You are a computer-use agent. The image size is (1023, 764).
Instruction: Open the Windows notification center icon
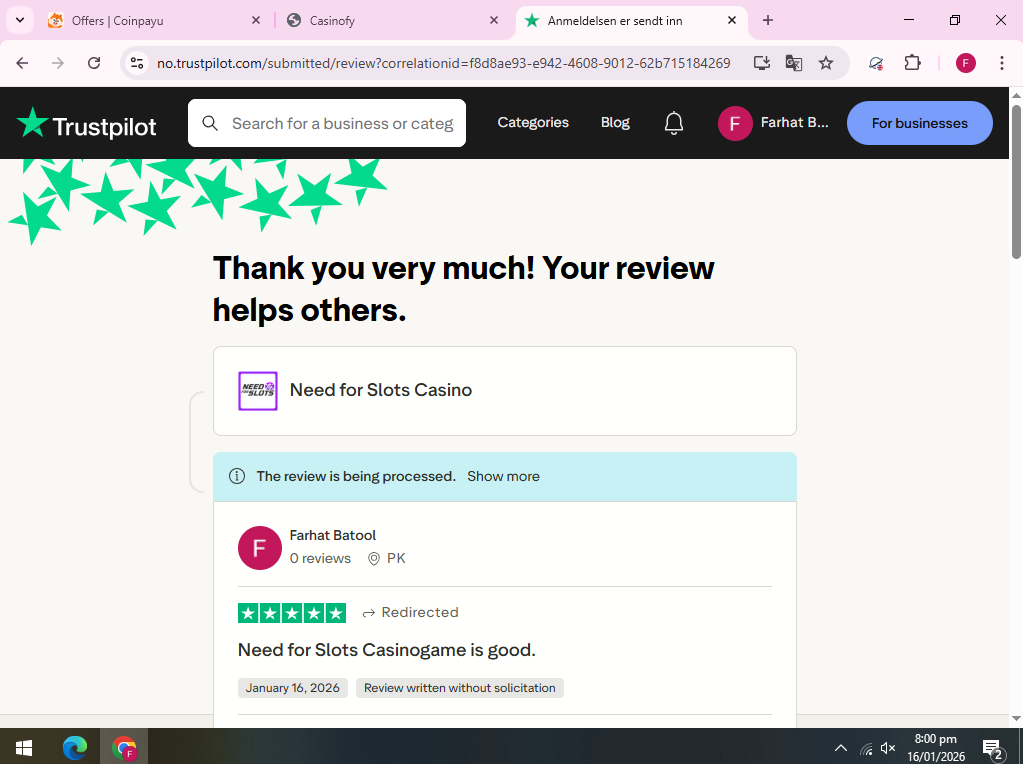[x=993, y=749]
